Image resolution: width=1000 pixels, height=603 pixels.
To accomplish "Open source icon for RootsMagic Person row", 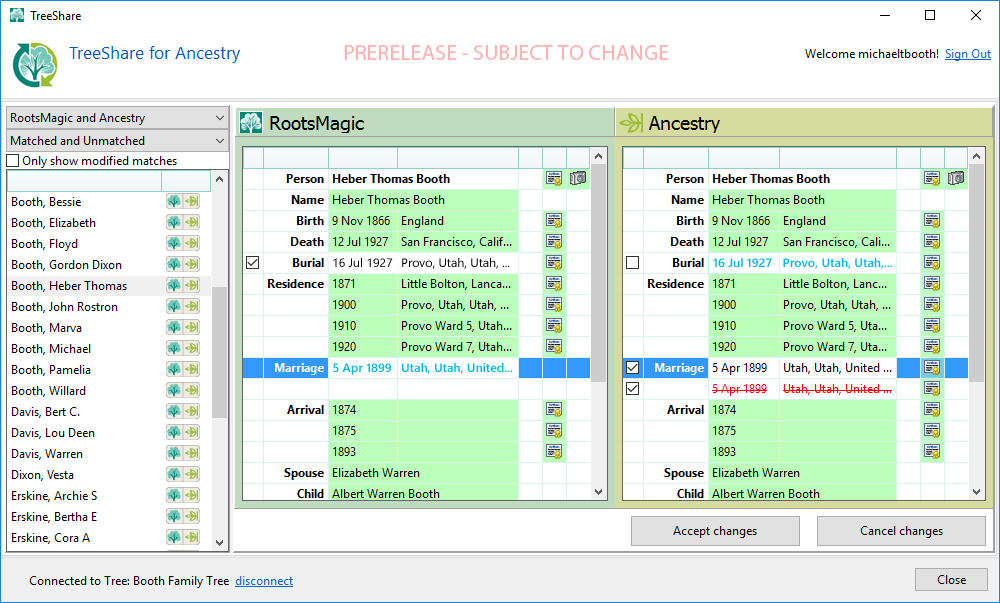I will [x=554, y=178].
